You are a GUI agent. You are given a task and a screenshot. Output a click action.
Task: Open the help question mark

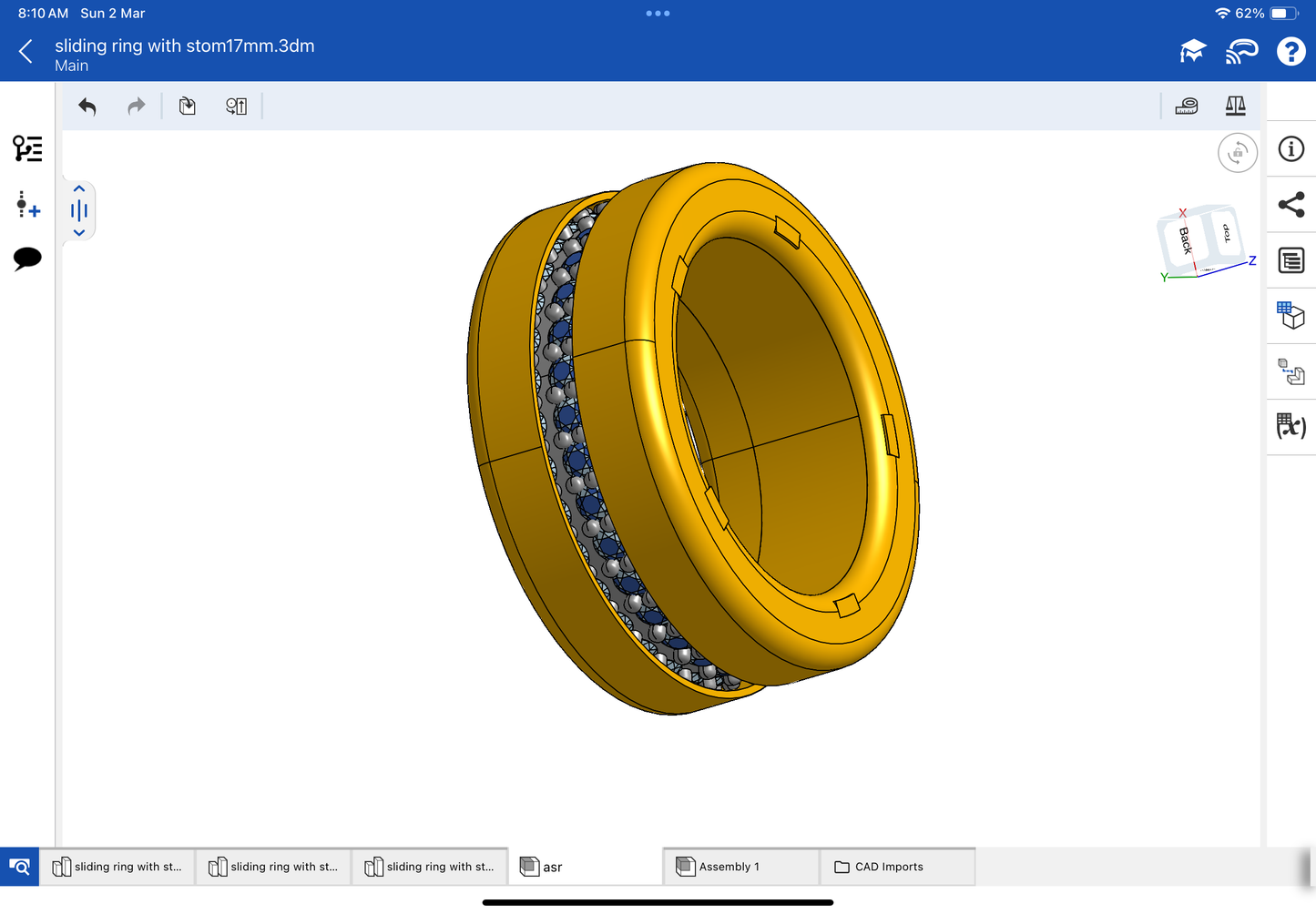pyautogui.click(x=1290, y=52)
